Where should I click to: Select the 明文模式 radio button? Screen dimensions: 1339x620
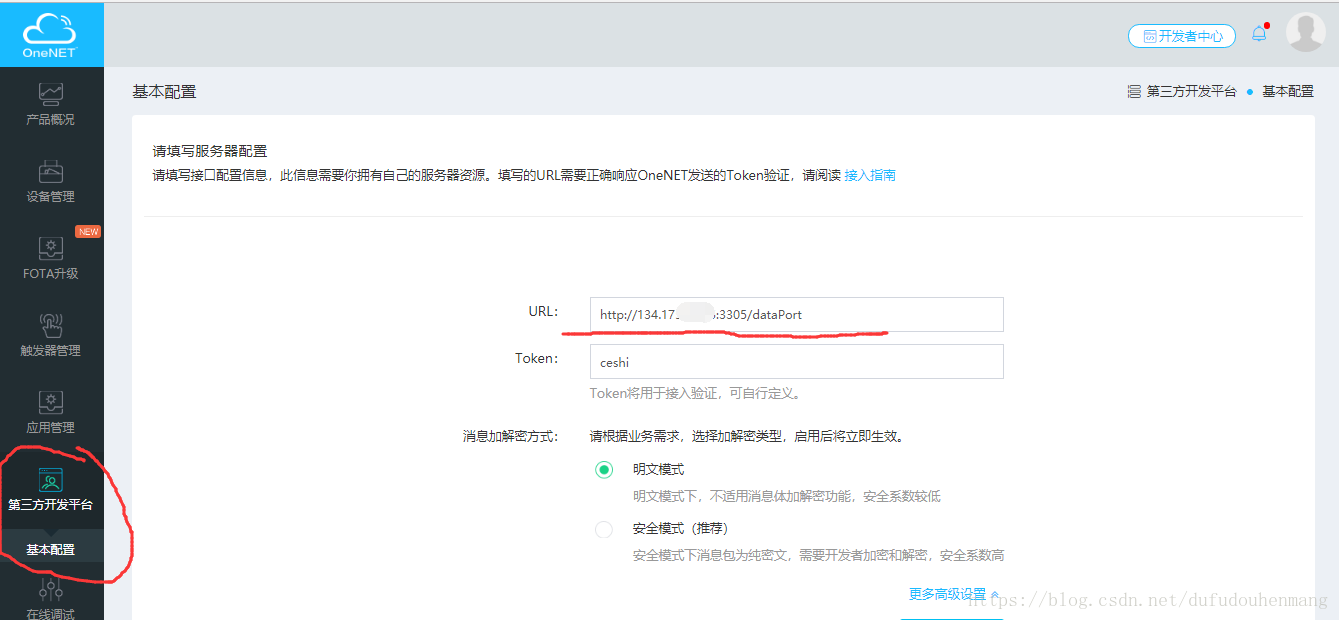(604, 469)
